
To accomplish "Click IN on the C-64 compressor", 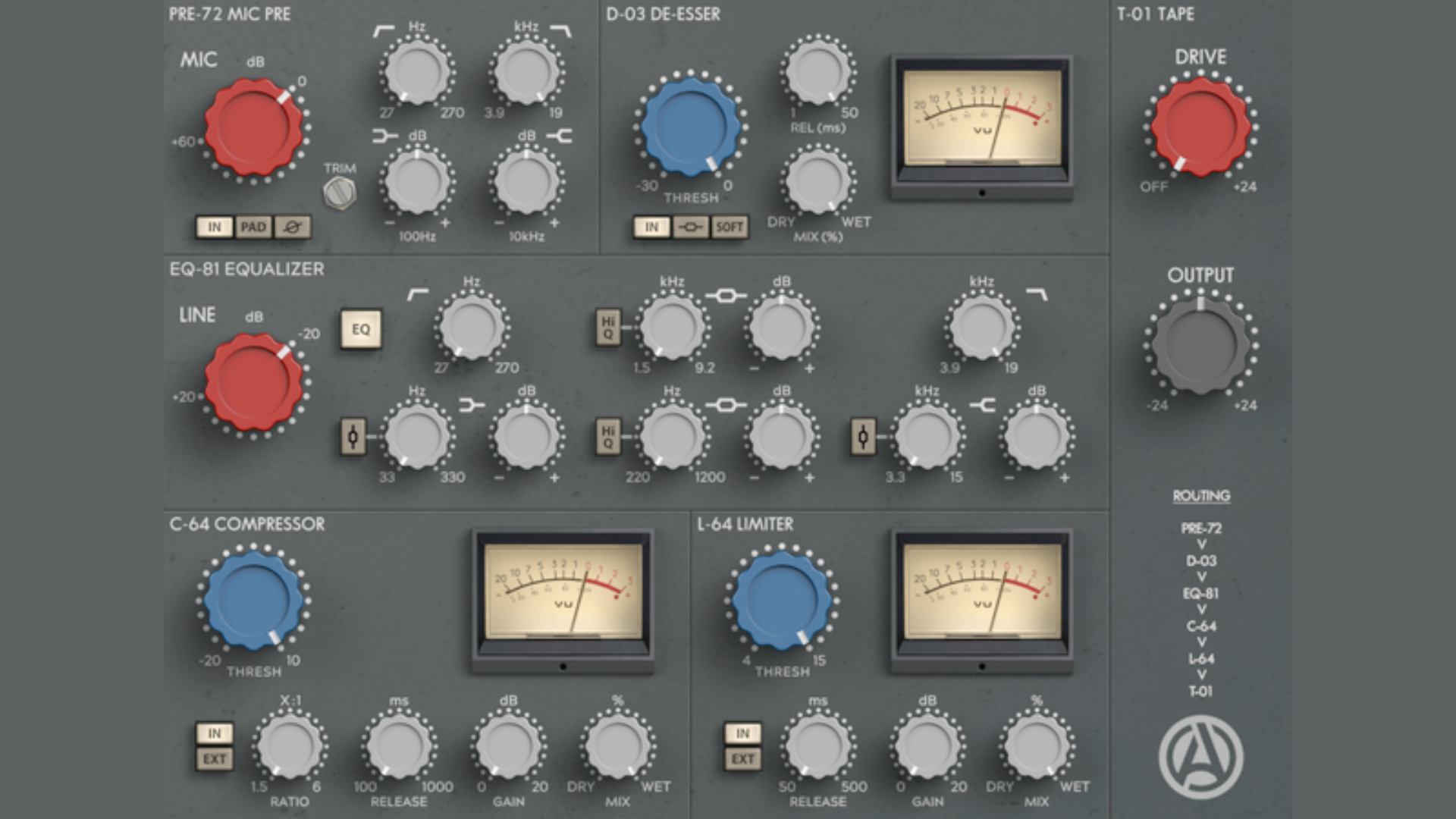I will (x=215, y=733).
